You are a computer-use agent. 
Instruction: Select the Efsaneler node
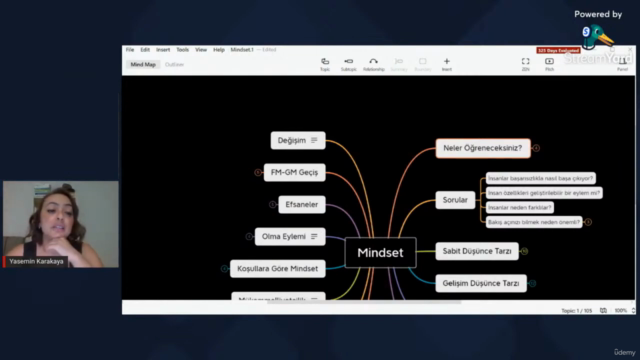click(x=302, y=204)
